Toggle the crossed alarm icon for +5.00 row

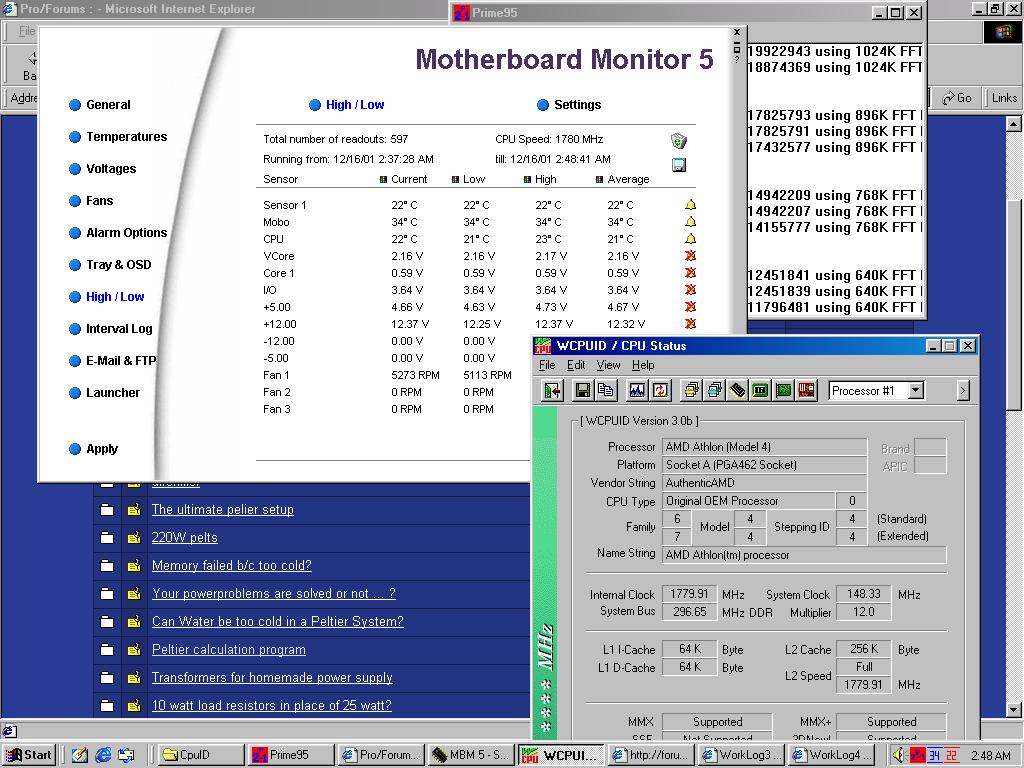coord(690,306)
